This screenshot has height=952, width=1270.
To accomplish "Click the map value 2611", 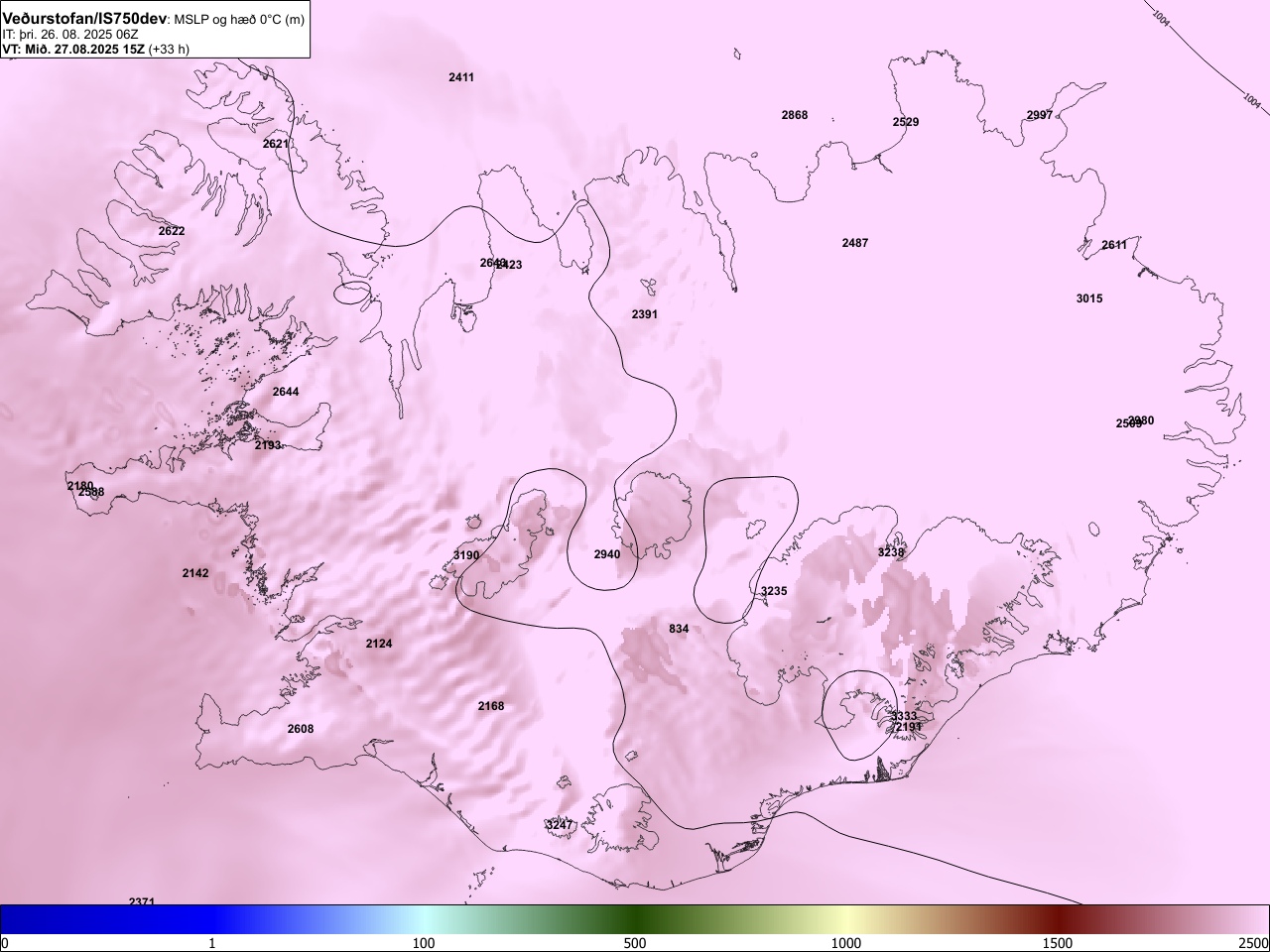I will click(1114, 245).
